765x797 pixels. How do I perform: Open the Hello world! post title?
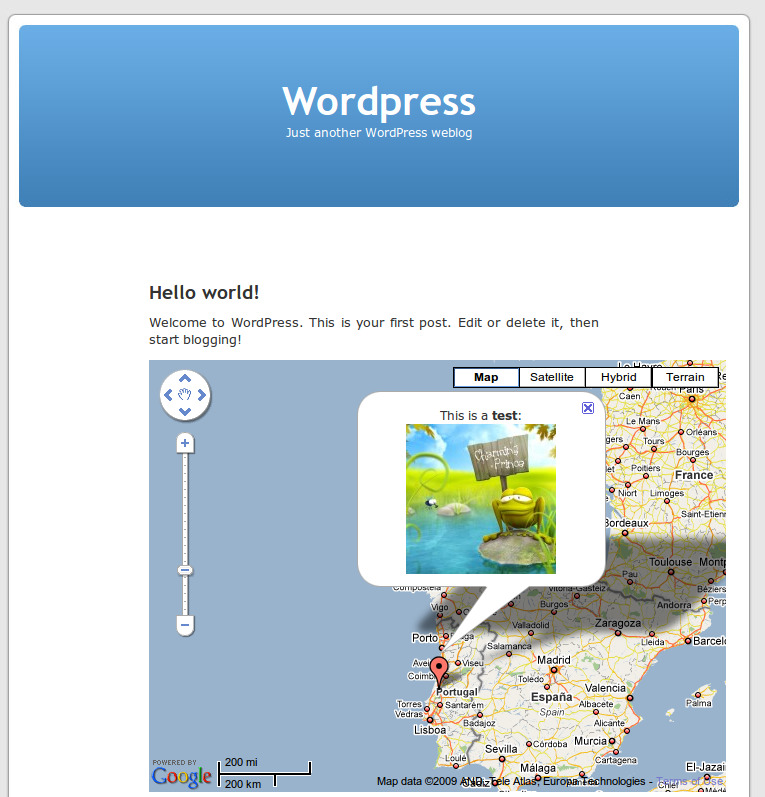(x=204, y=293)
